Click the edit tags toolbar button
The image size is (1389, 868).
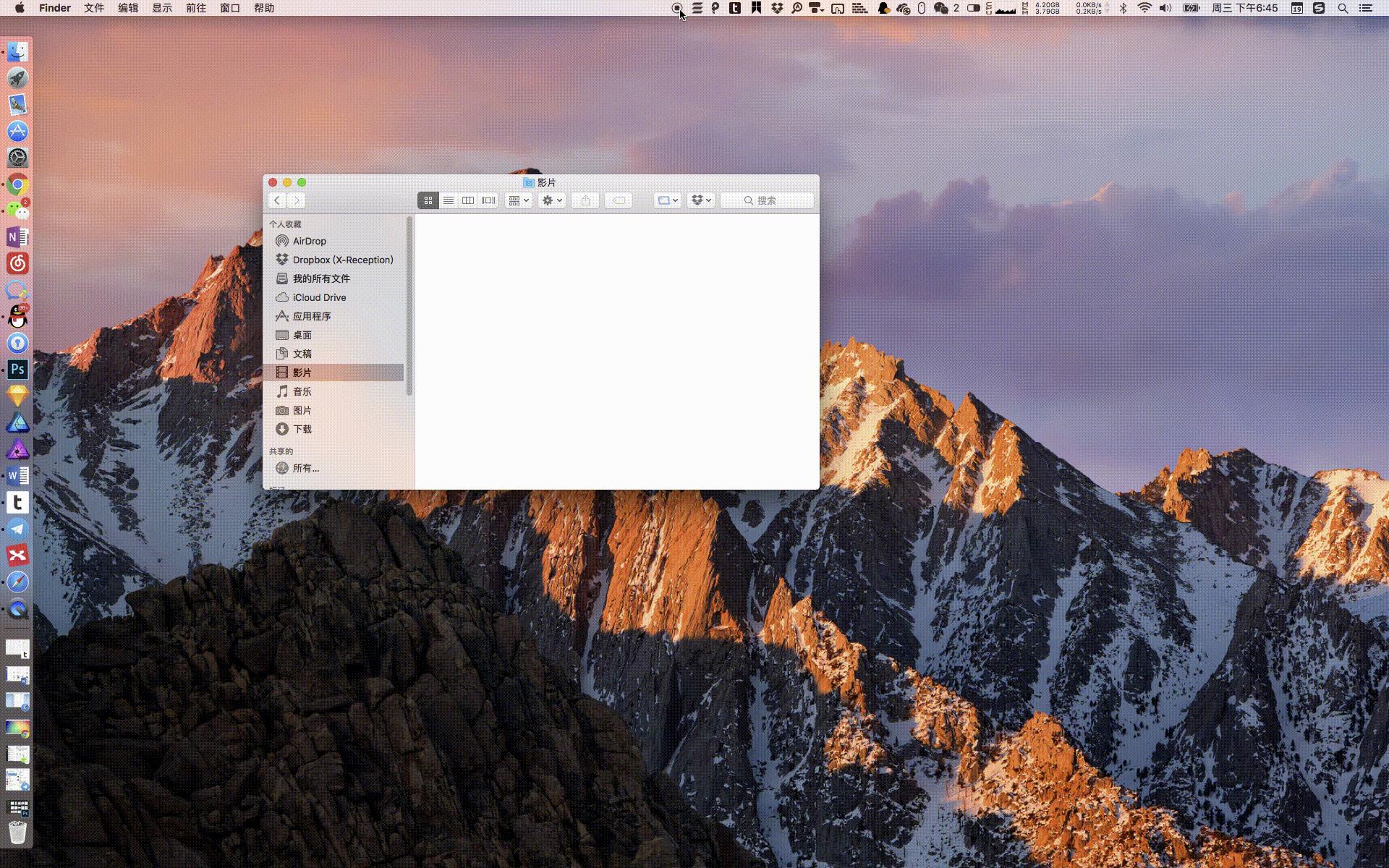(619, 200)
